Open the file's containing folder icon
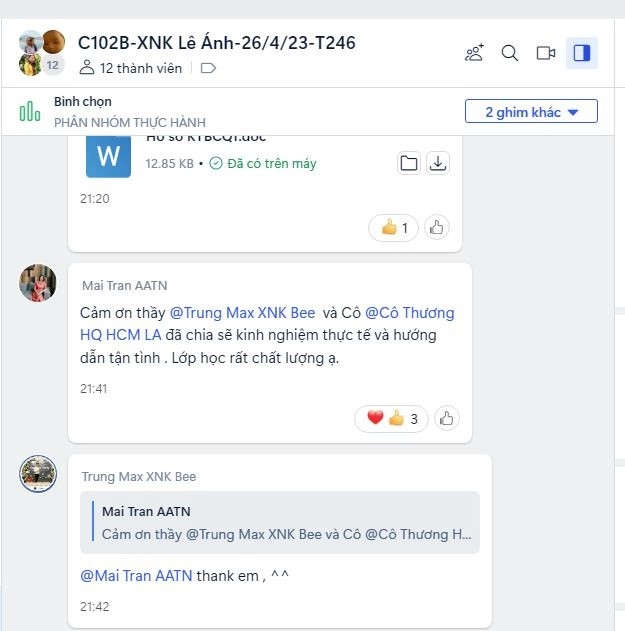 pos(409,163)
